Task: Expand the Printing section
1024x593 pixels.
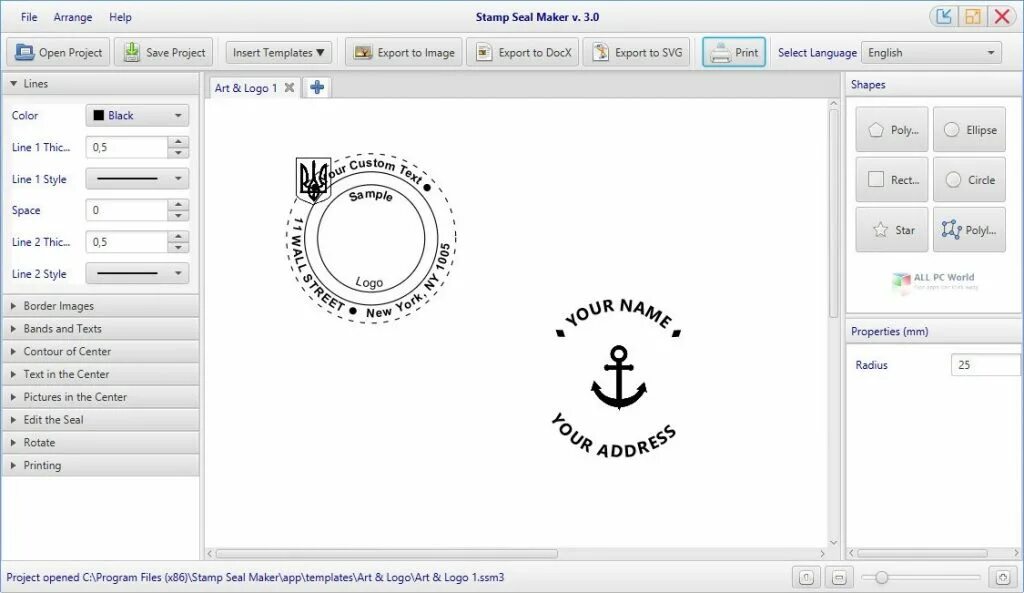Action: pos(101,466)
